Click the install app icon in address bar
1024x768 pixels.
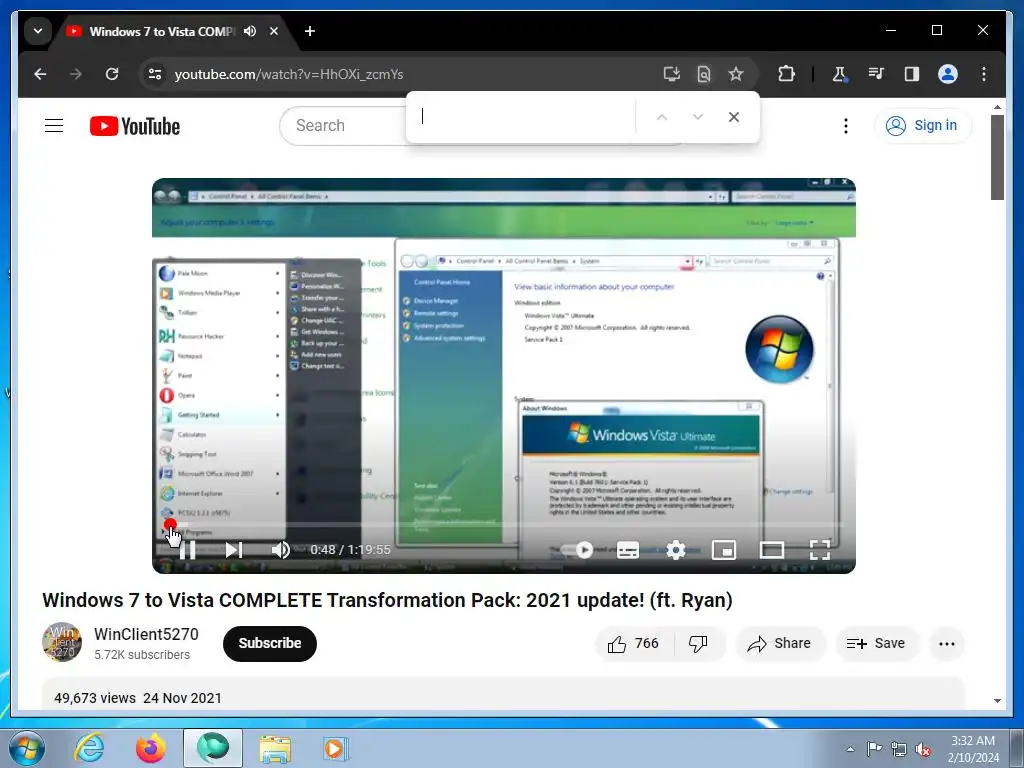click(671, 74)
